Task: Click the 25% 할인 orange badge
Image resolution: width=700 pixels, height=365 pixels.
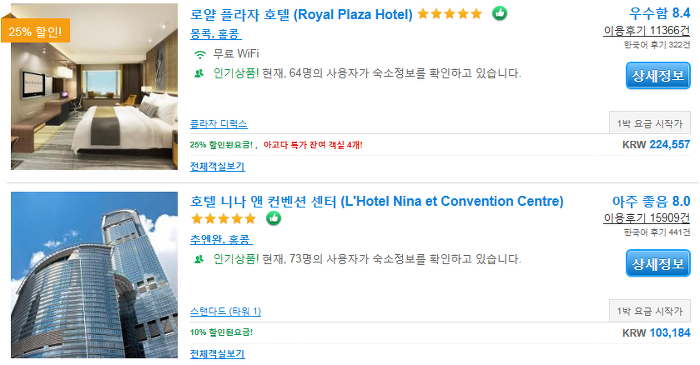Action: click(36, 31)
